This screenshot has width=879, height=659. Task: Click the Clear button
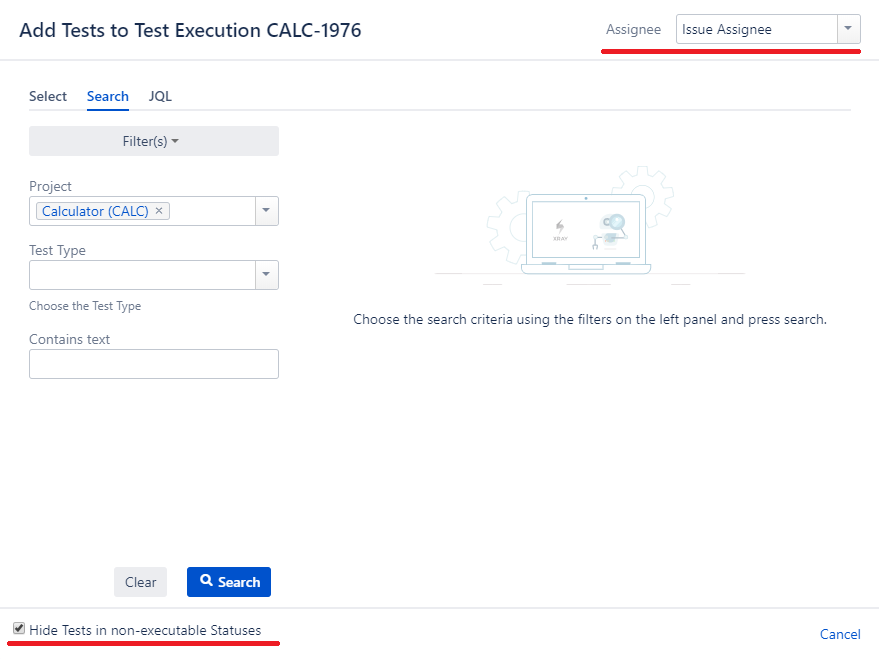pos(141,582)
